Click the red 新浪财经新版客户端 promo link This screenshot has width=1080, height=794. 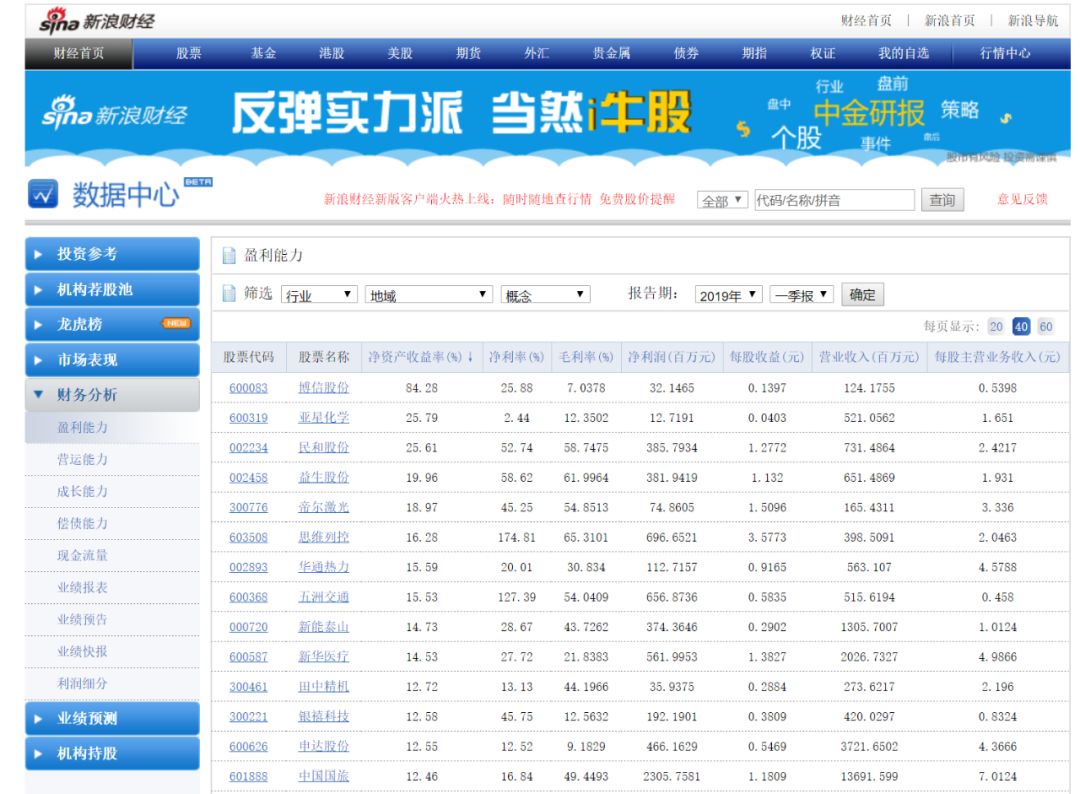pyautogui.click(x=499, y=200)
